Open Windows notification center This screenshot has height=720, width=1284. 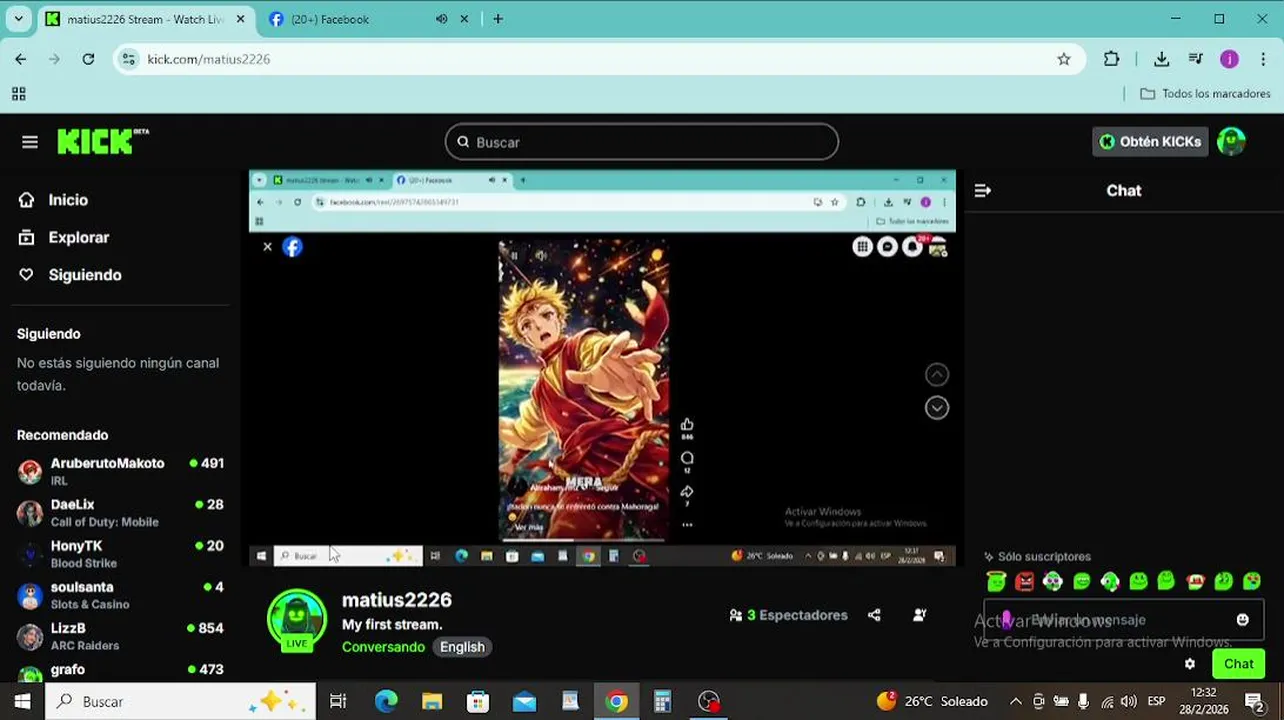1255,702
